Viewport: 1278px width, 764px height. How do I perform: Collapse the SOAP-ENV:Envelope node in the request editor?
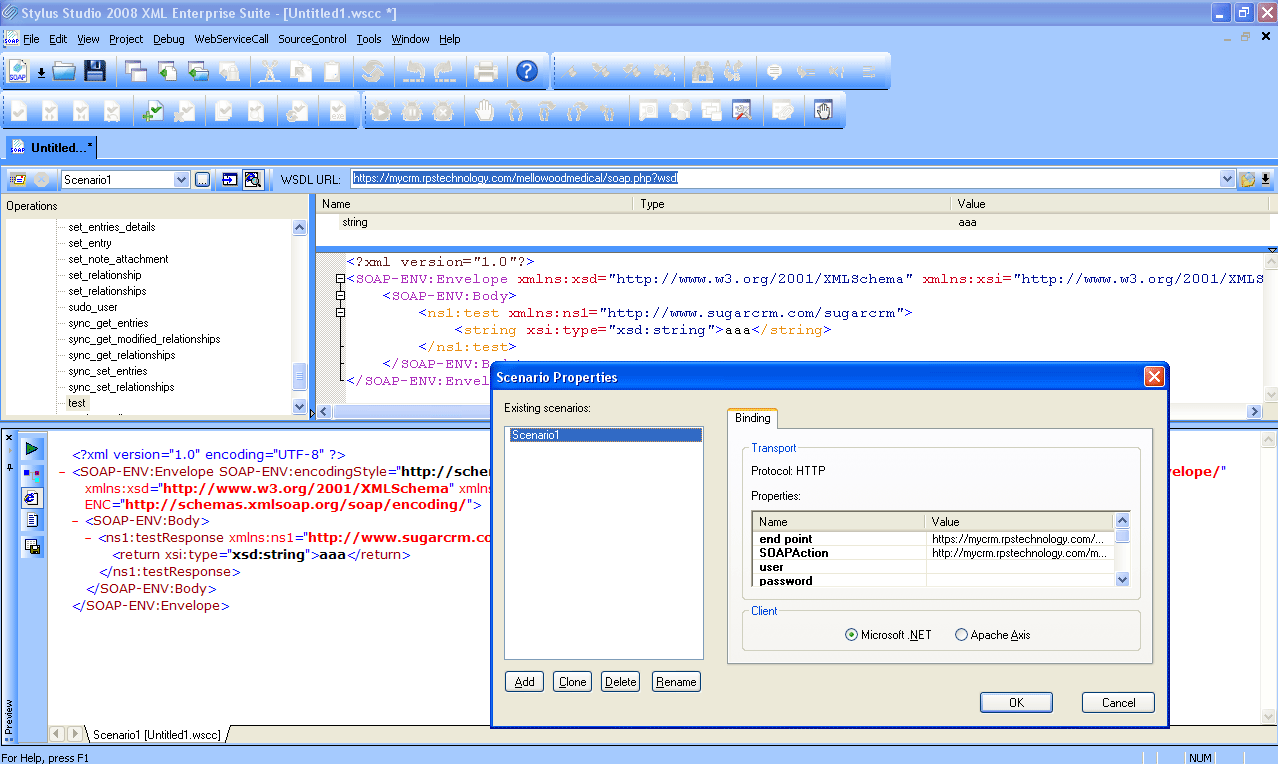tap(340, 279)
